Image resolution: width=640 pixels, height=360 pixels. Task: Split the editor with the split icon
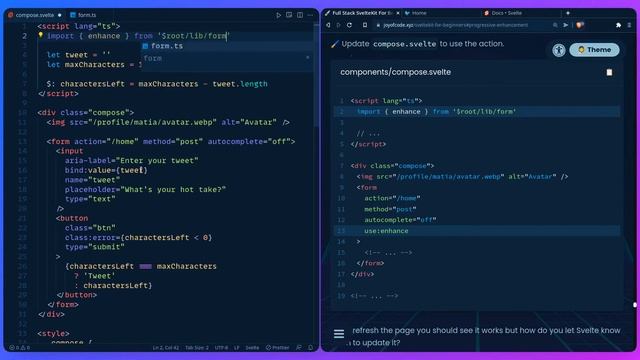[300, 15]
